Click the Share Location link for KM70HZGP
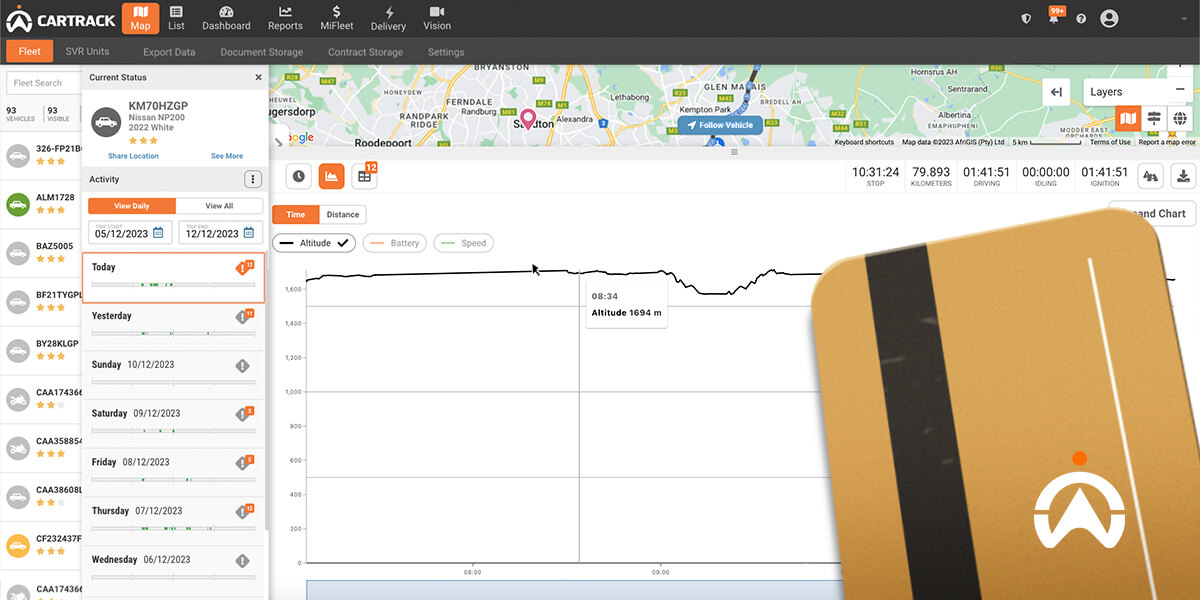 pos(133,156)
